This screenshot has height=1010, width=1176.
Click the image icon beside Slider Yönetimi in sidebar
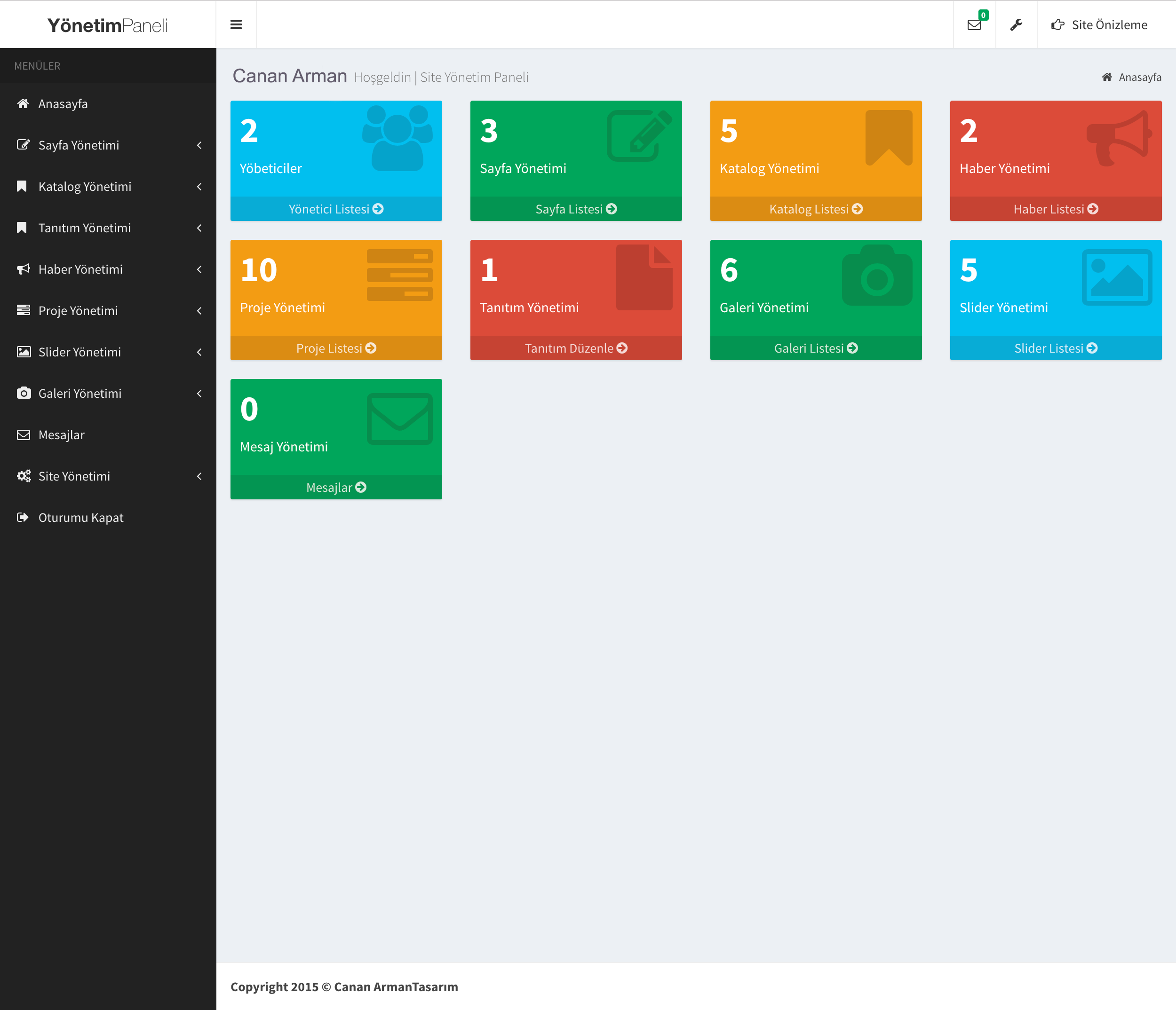pos(24,352)
